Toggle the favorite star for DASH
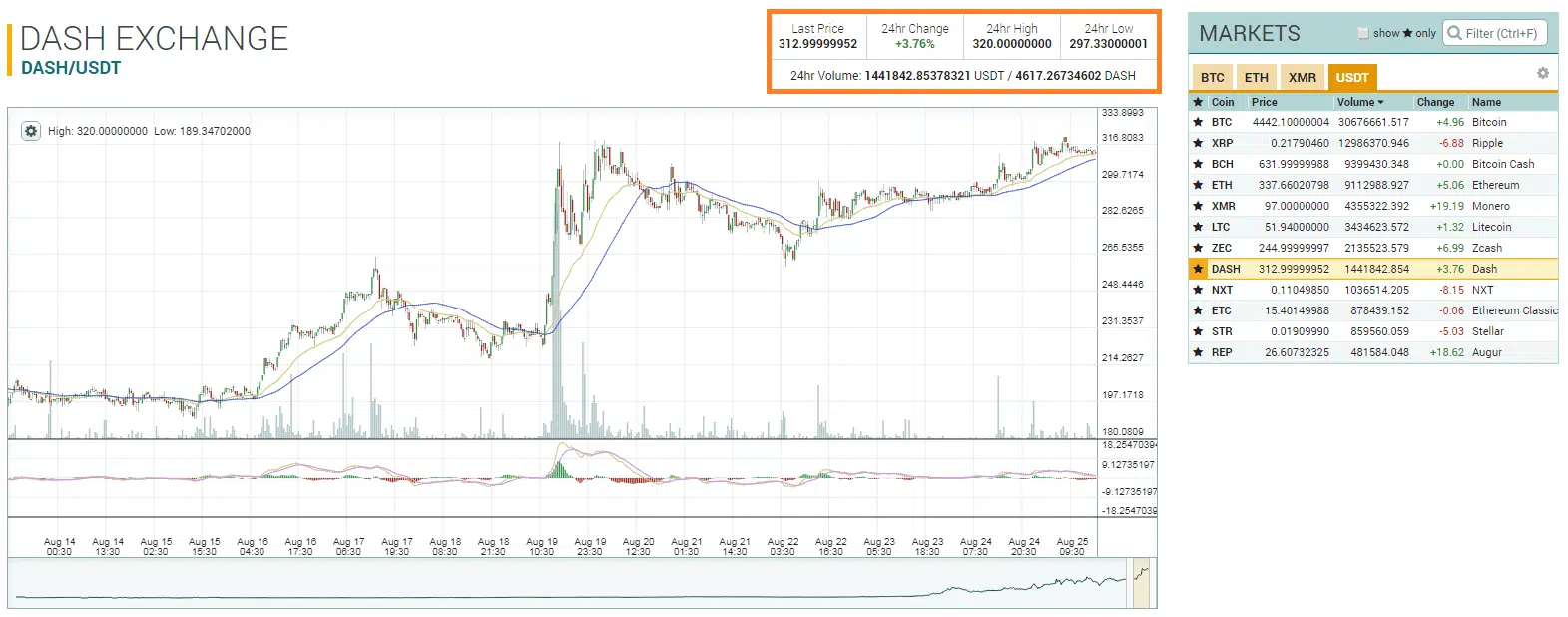The width and height of the screenshot is (1568, 617). pos(1198,269)
